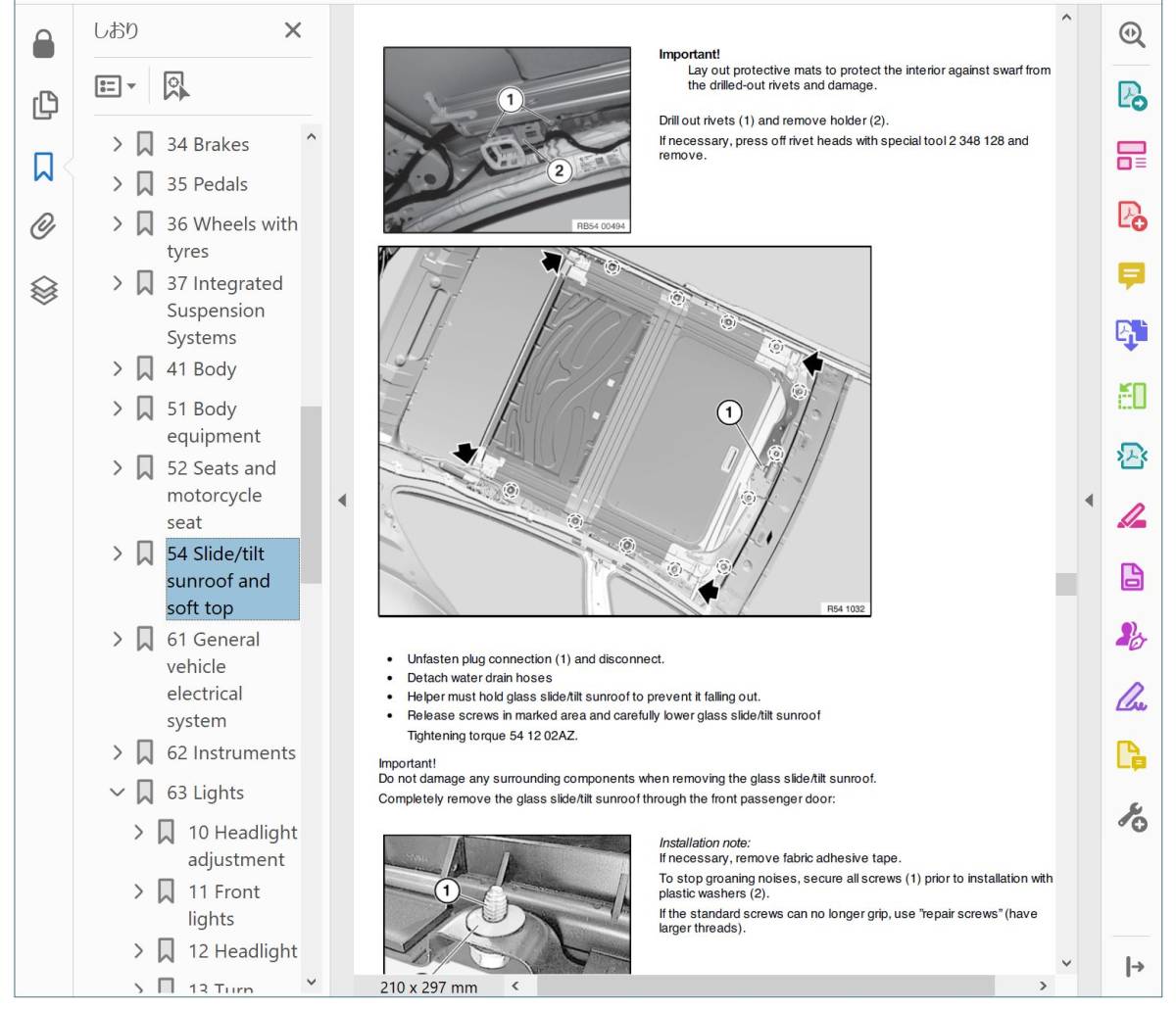Click the find current bookmark icon
Screen dimensions: 1176x1011
pos(176,86)
